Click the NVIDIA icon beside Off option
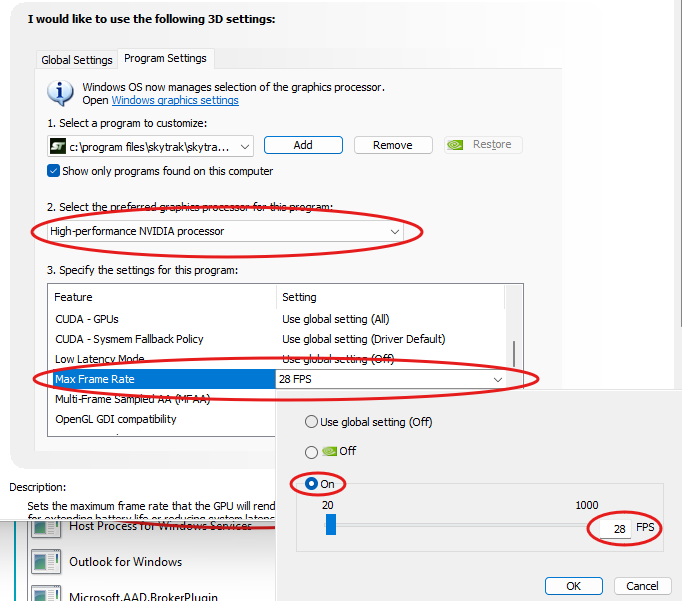 [330, 451]
